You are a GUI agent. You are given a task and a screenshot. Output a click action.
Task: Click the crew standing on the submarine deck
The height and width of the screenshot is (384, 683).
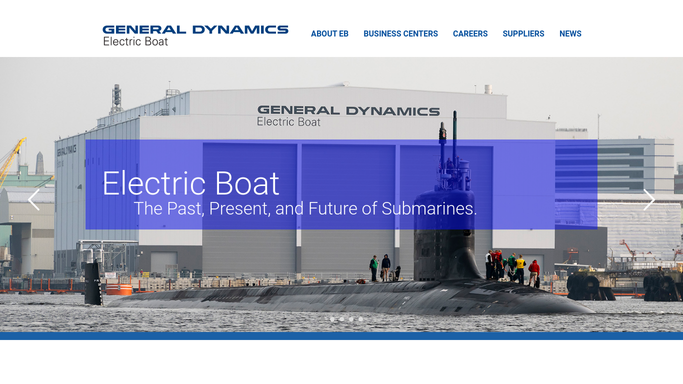click(x=512, y=269)
